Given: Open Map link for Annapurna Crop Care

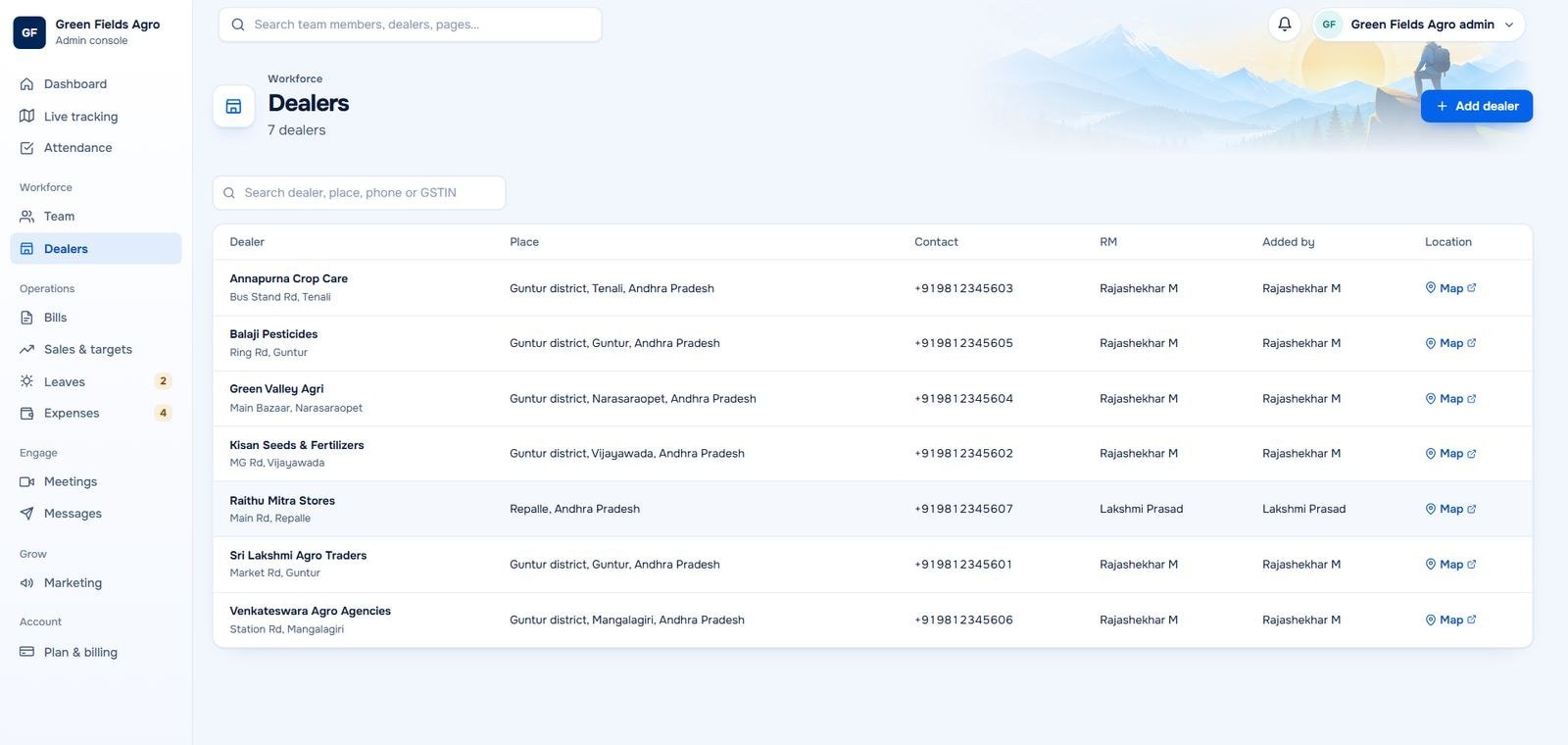Looking at the screenshot, I should coord(1450,288).
